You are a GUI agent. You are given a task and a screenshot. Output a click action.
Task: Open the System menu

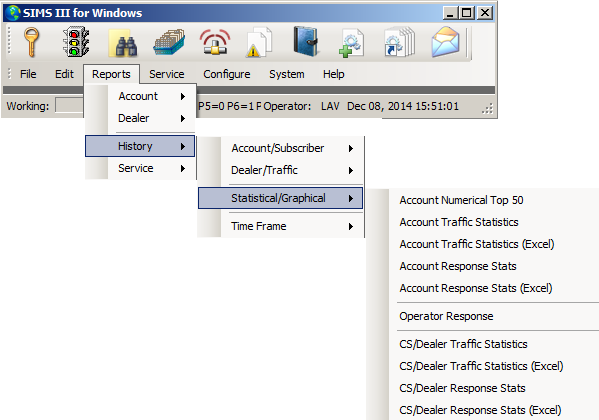click(287, 74)
